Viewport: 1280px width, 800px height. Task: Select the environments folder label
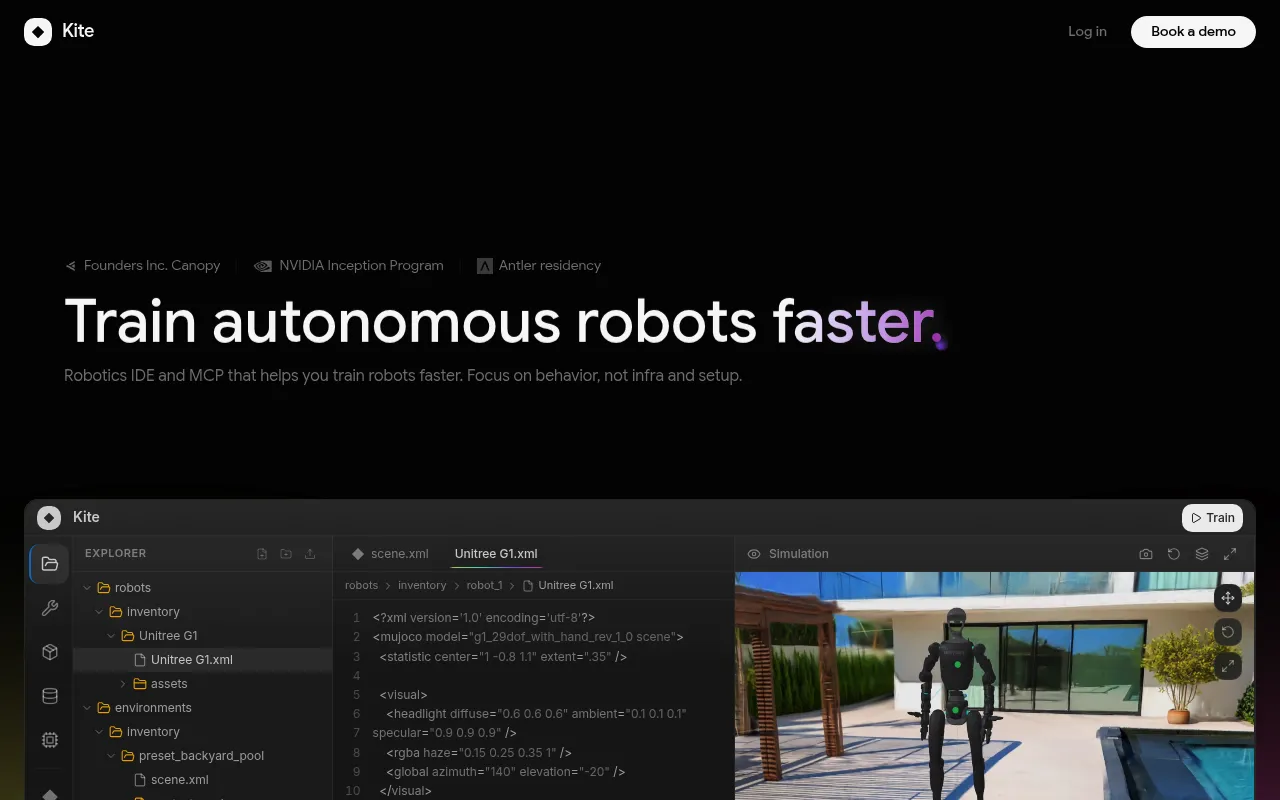[x=153, y=708]
